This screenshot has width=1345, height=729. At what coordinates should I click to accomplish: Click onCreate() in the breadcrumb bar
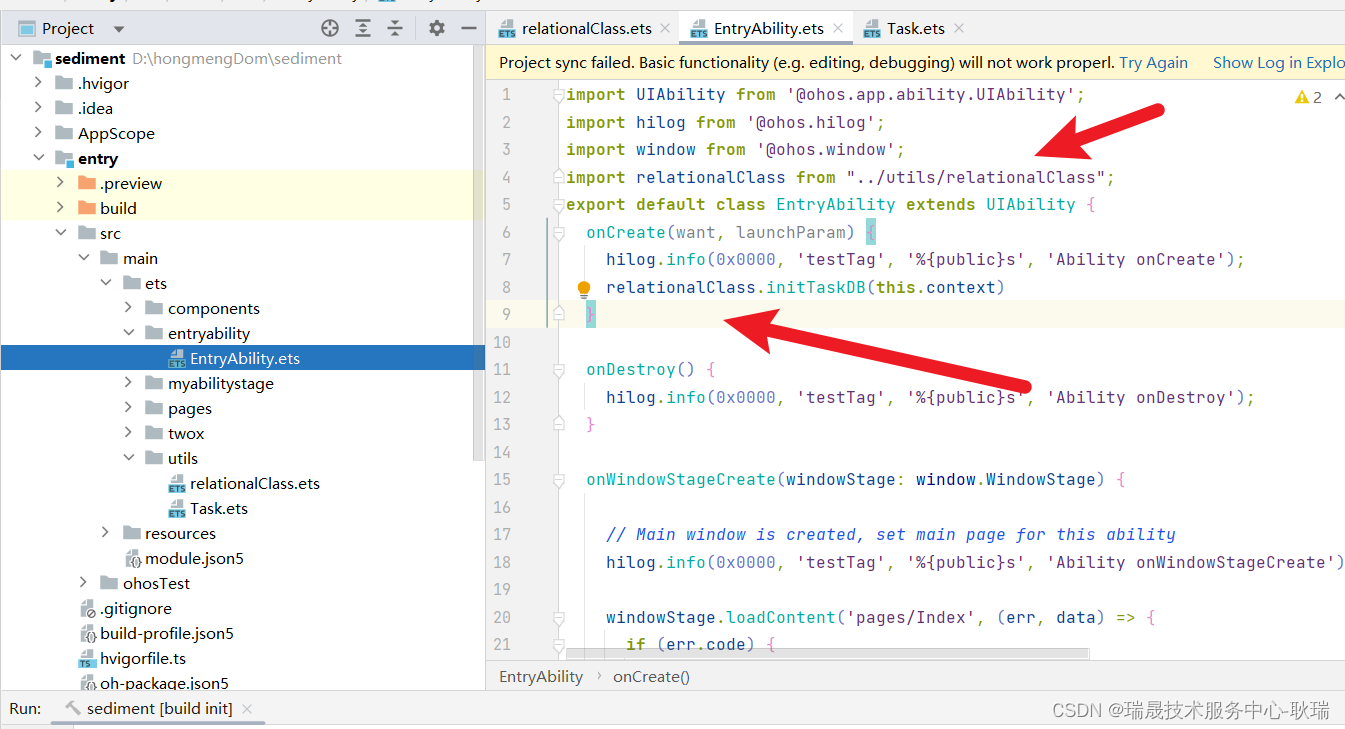tap(651, 676)
